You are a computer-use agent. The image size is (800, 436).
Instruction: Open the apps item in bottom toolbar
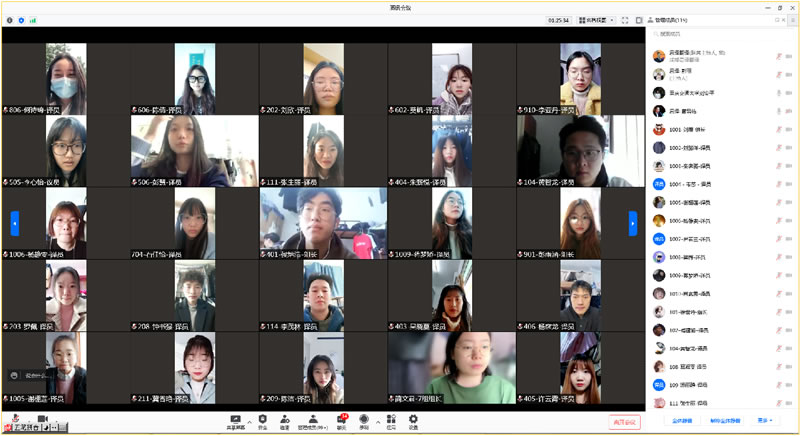click(390, 421)
